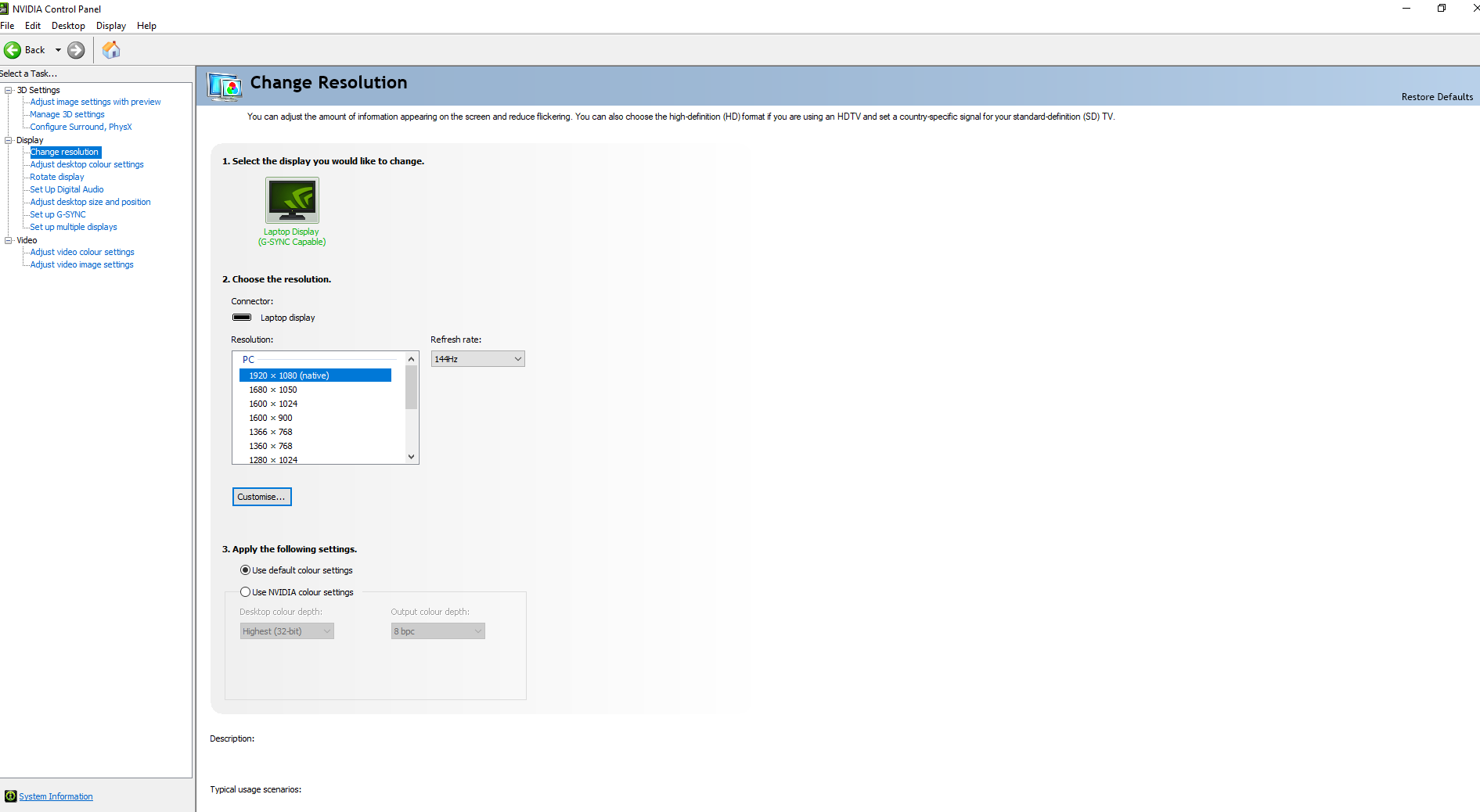This screenshot has height=812, width=1480.
Task: Open the Help menu
Action: pyautogui.click(x=146, y=26)
